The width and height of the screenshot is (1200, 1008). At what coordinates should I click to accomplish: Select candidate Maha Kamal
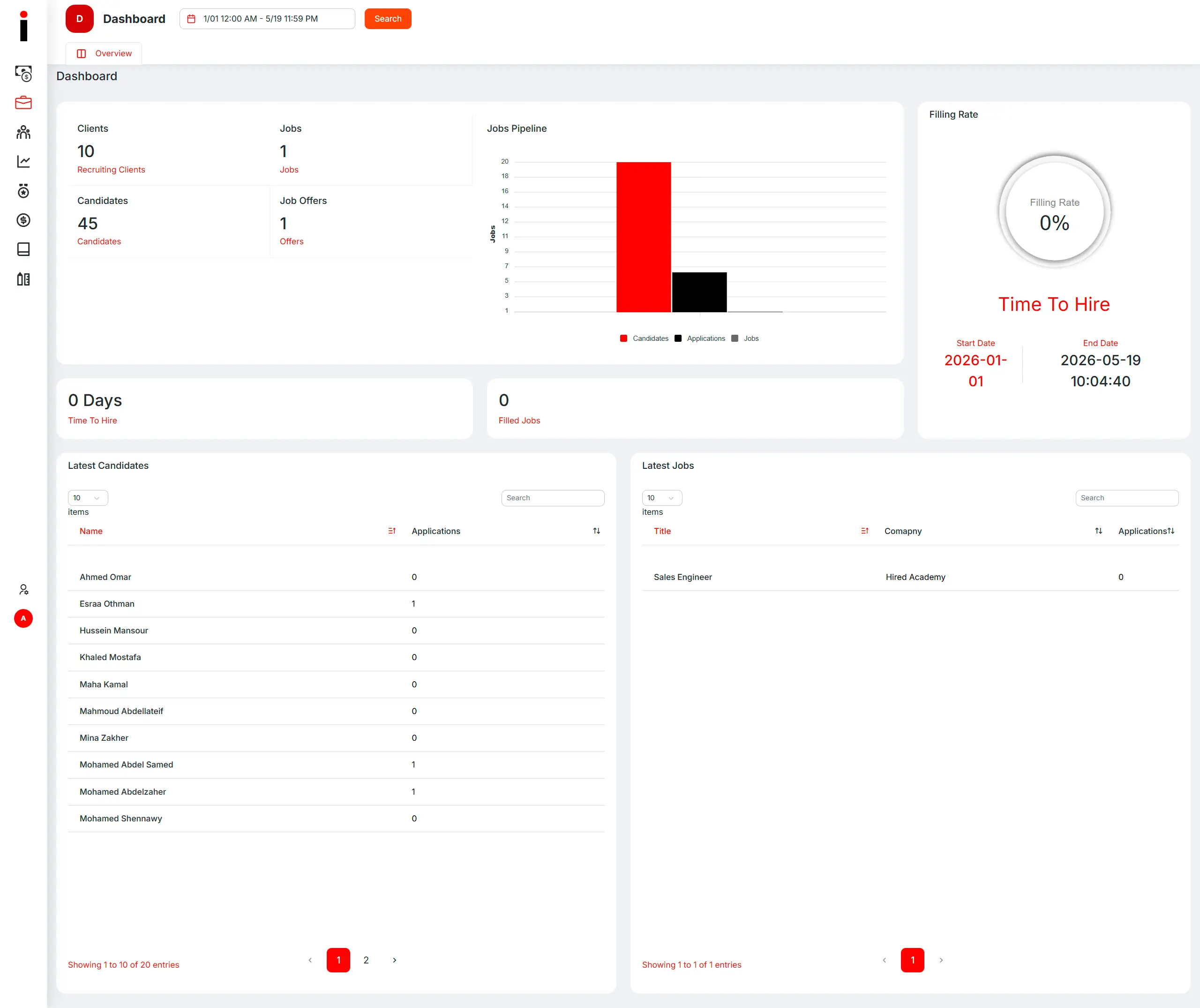104,685
